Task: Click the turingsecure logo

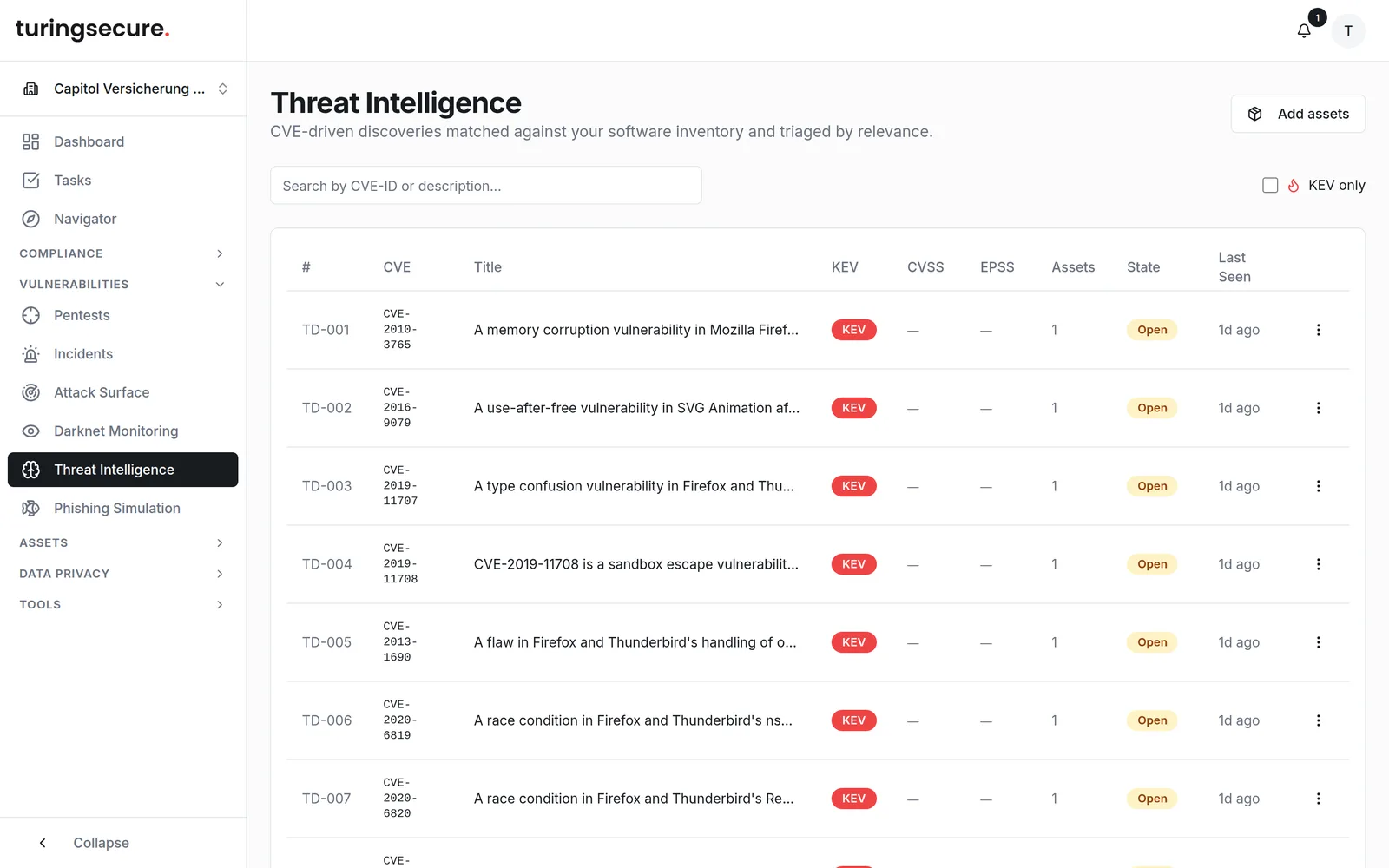Action: tap(93, 29)
